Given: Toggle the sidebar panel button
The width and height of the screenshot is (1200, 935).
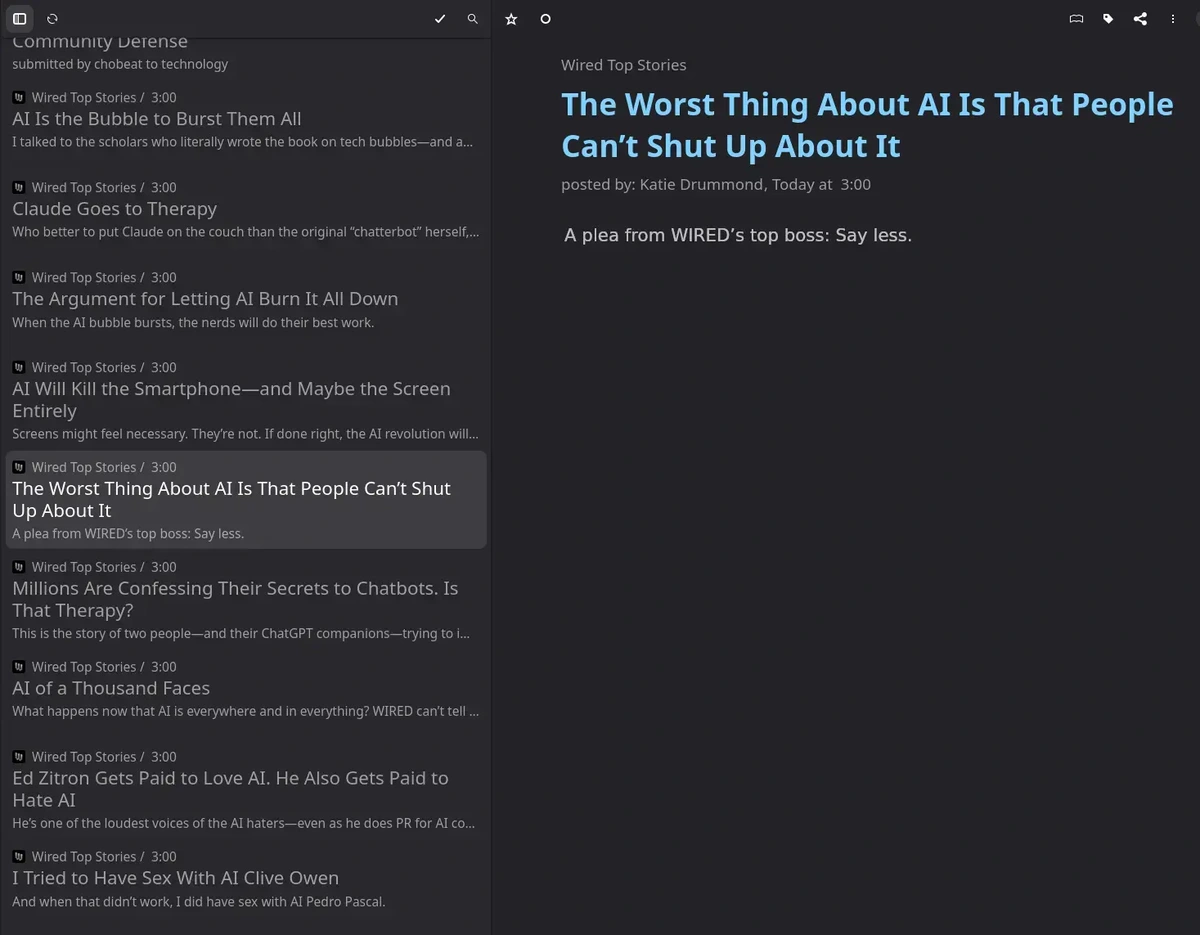Looking at the screenshot, I should pyautogui.click(x=19, y=19).
